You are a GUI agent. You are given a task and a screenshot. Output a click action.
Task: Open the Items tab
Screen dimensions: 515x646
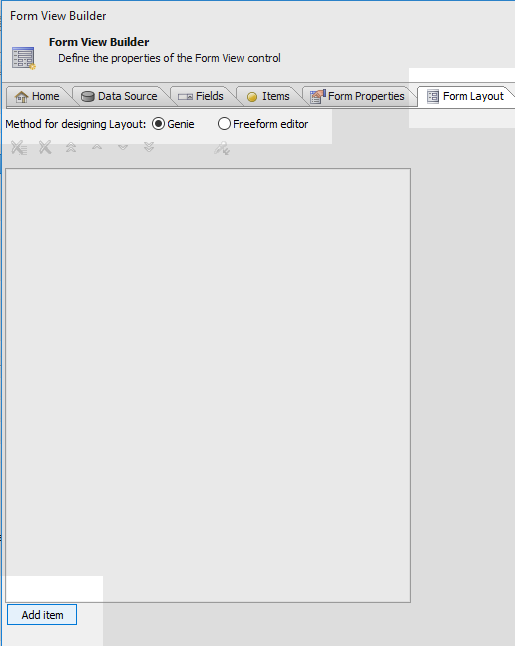click(268, 96)
